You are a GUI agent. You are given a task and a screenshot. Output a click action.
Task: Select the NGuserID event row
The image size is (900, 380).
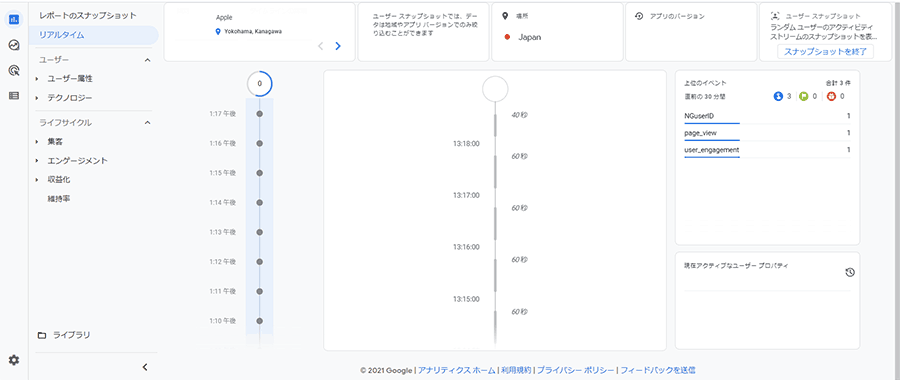tap(767, 117)
